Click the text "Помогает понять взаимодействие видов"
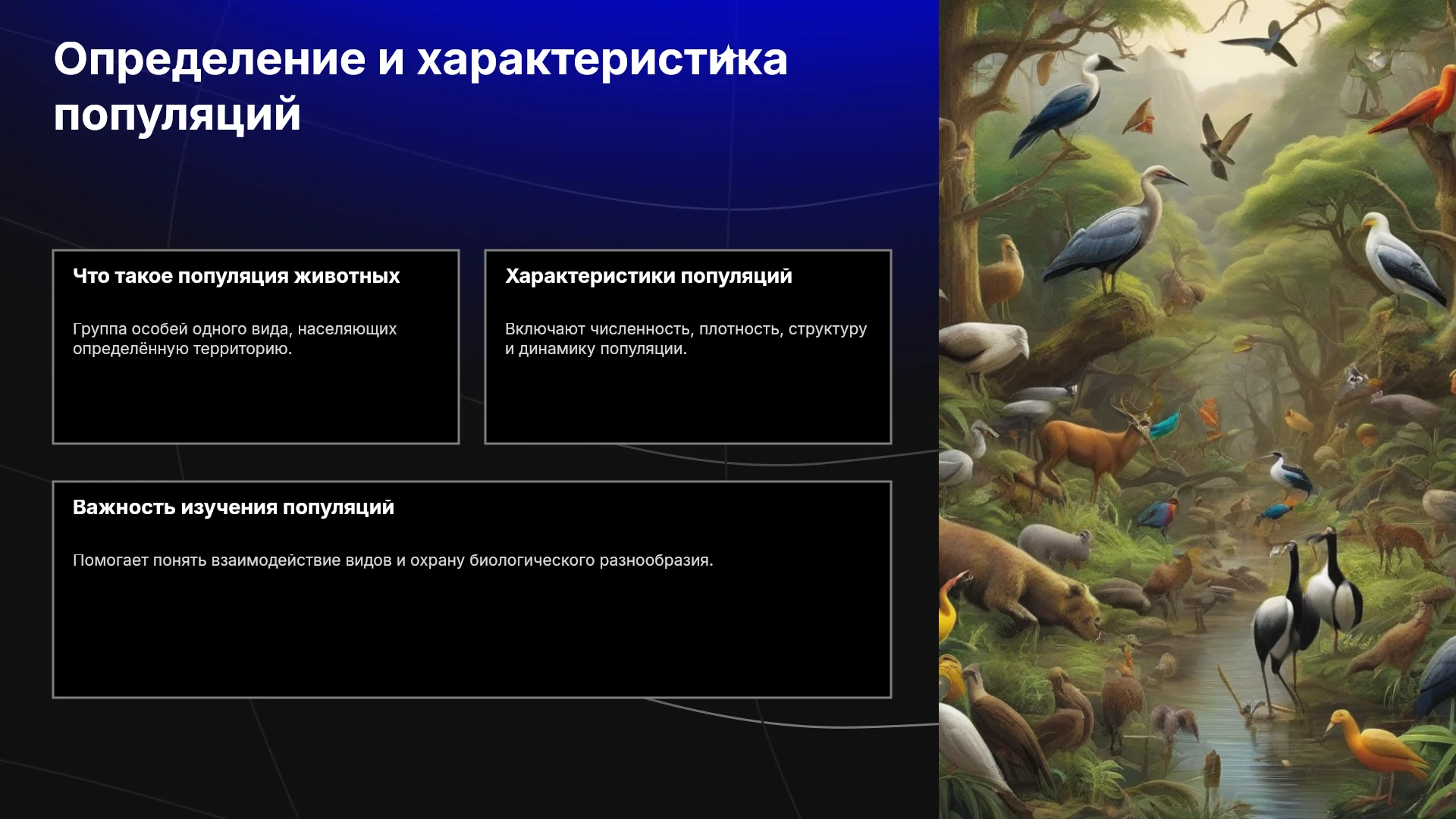This screenshot has height=819, width=1456. 231,560
